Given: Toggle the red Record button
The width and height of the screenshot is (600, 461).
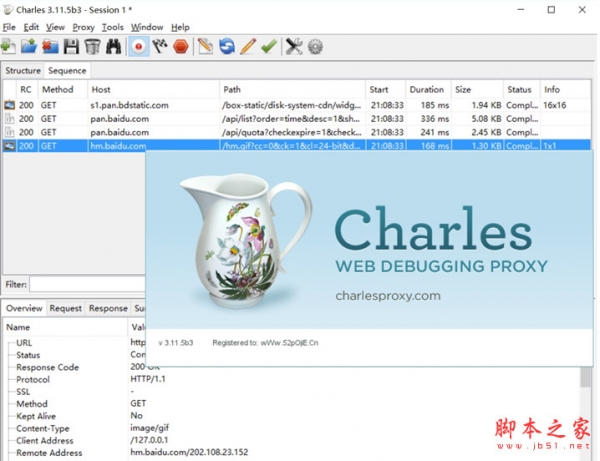Looking at the screenshot, I should click(139, 47).
